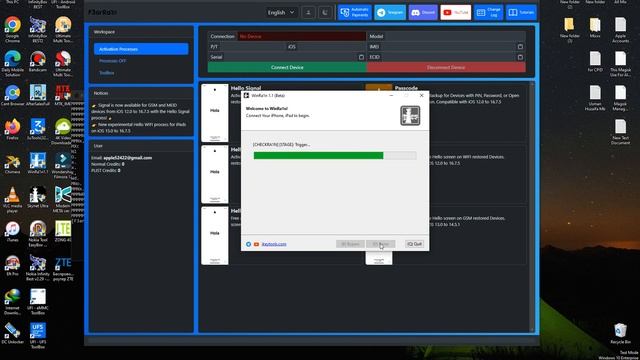Click the Hello Signal phone thumbnail
Image resolution: width=640 pixels, height=360 pixels.
point(215,113)
